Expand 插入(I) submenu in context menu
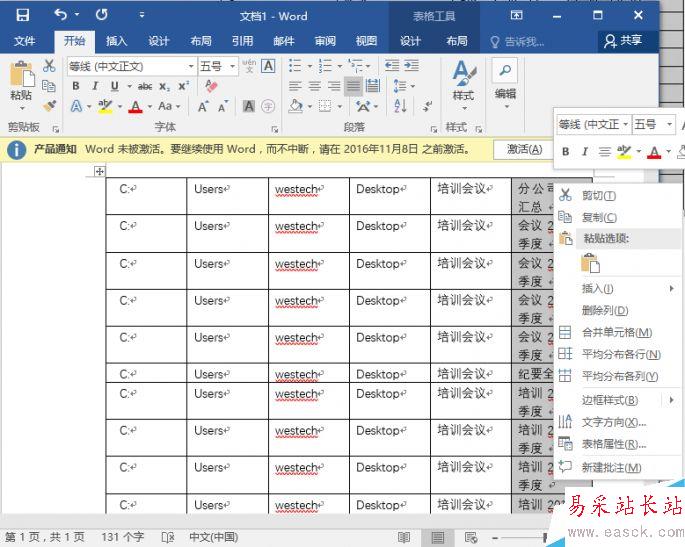Image resolution: width=685 pixels, height=547 pixels. pos(619,288)
